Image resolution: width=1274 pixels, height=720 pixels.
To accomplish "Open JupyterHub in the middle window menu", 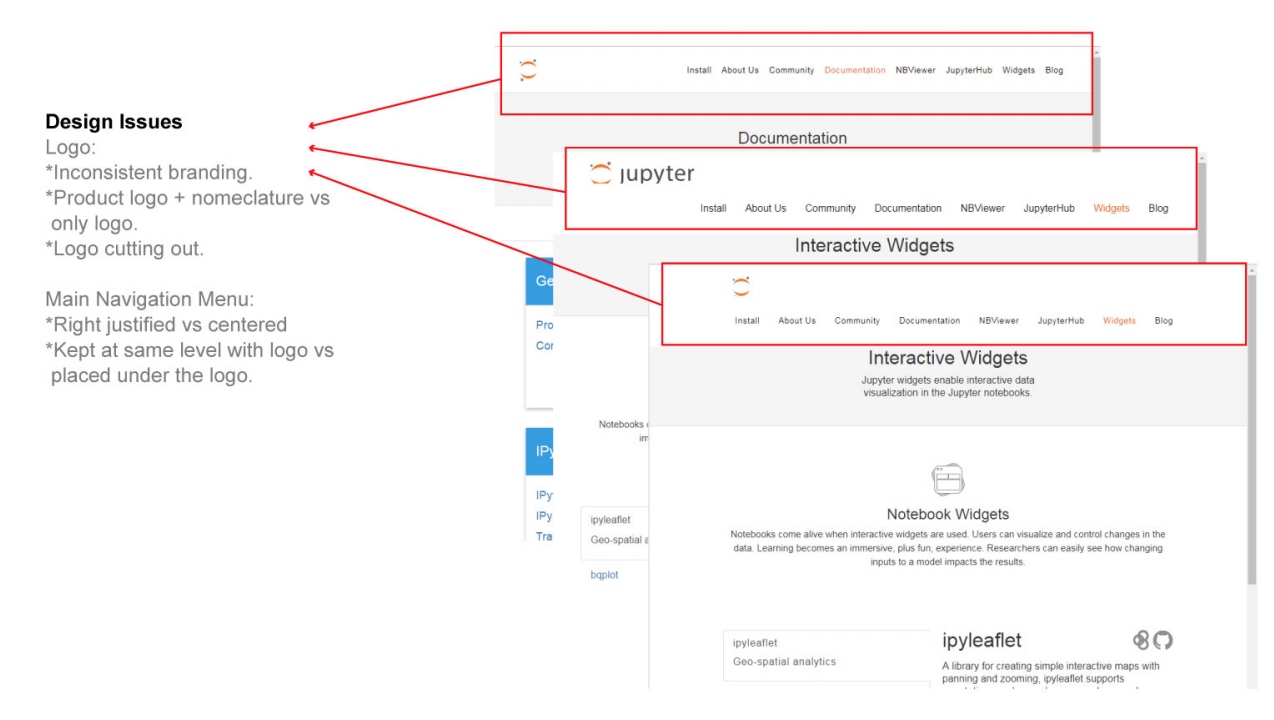I will click(1049, 208).
